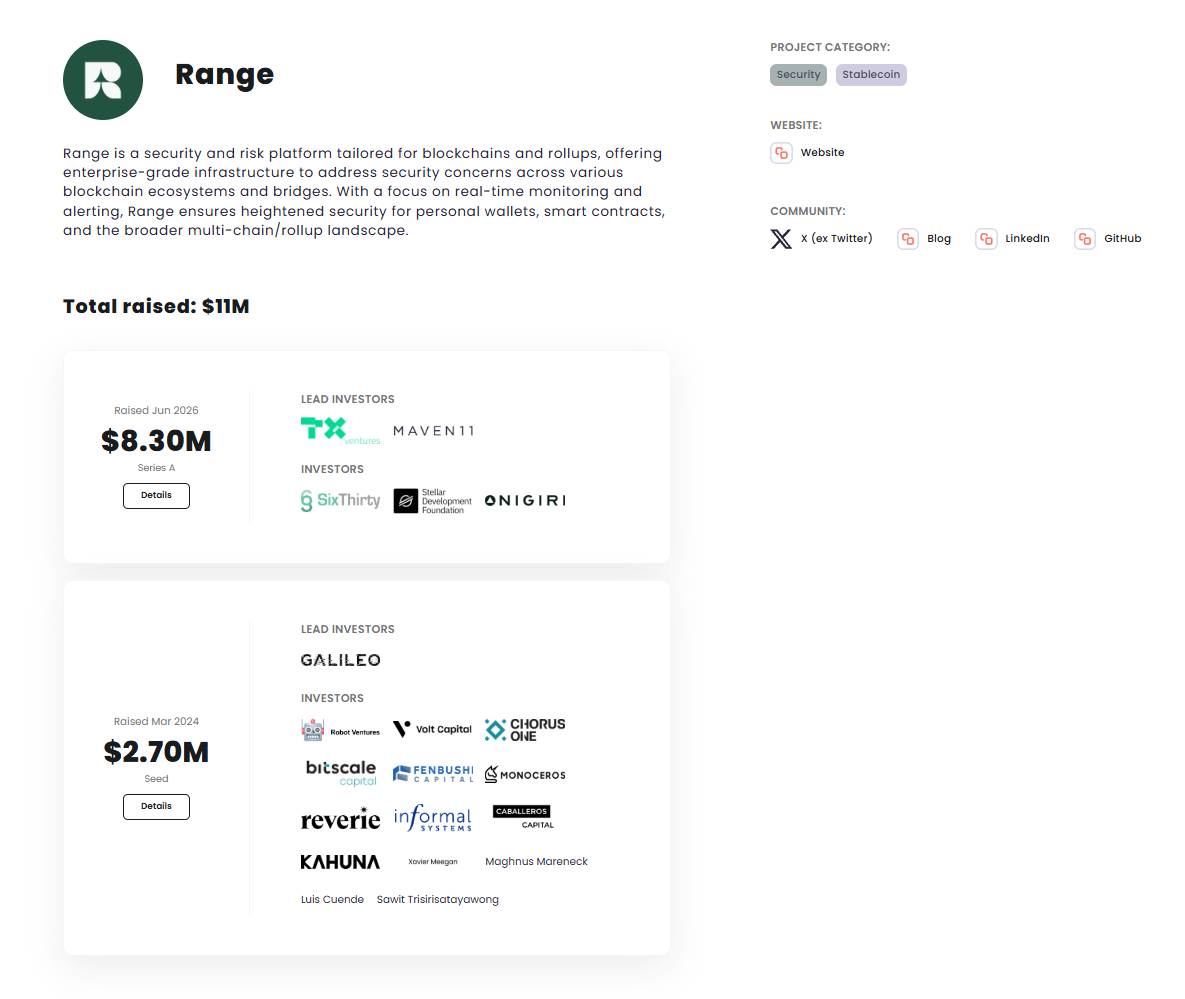Click investor name Xavier Meegan
Image resolution: width=1185 pixels, height=999 pixels.
433,861
